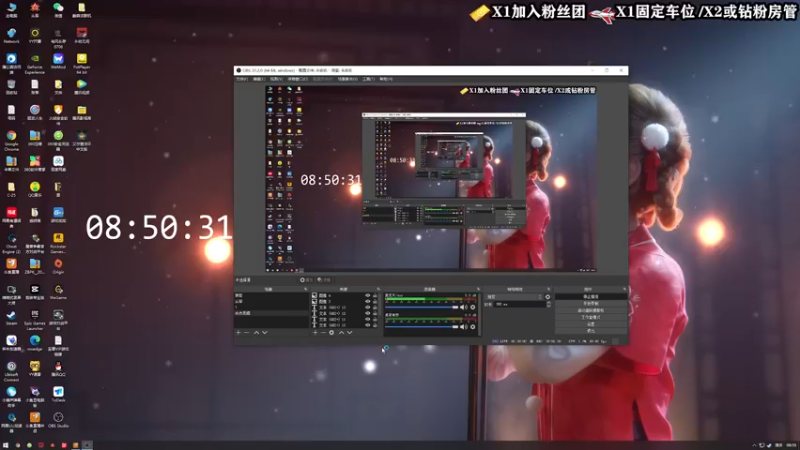Click 属性 properties button above Scenes panel
The image size is (800, 450).
pos(306,280)
